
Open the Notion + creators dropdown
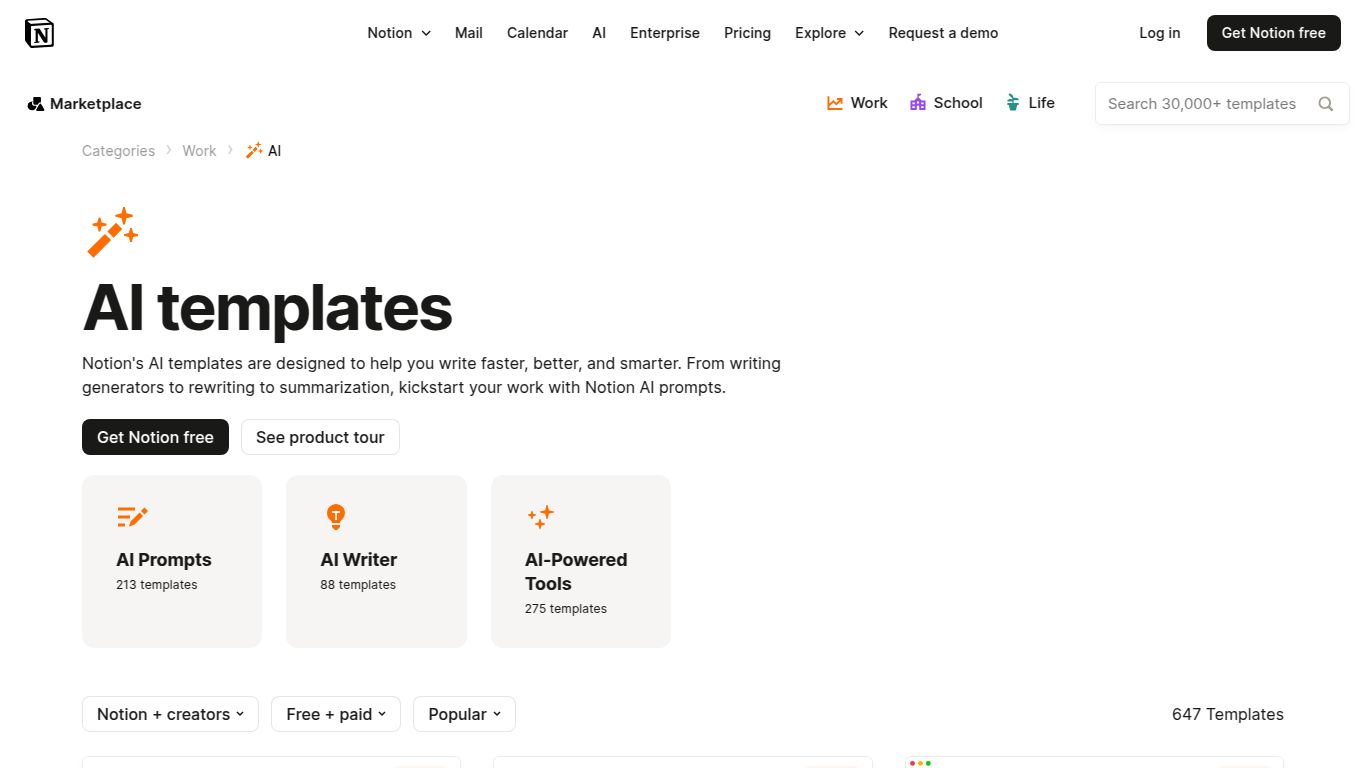click(170, 714)
